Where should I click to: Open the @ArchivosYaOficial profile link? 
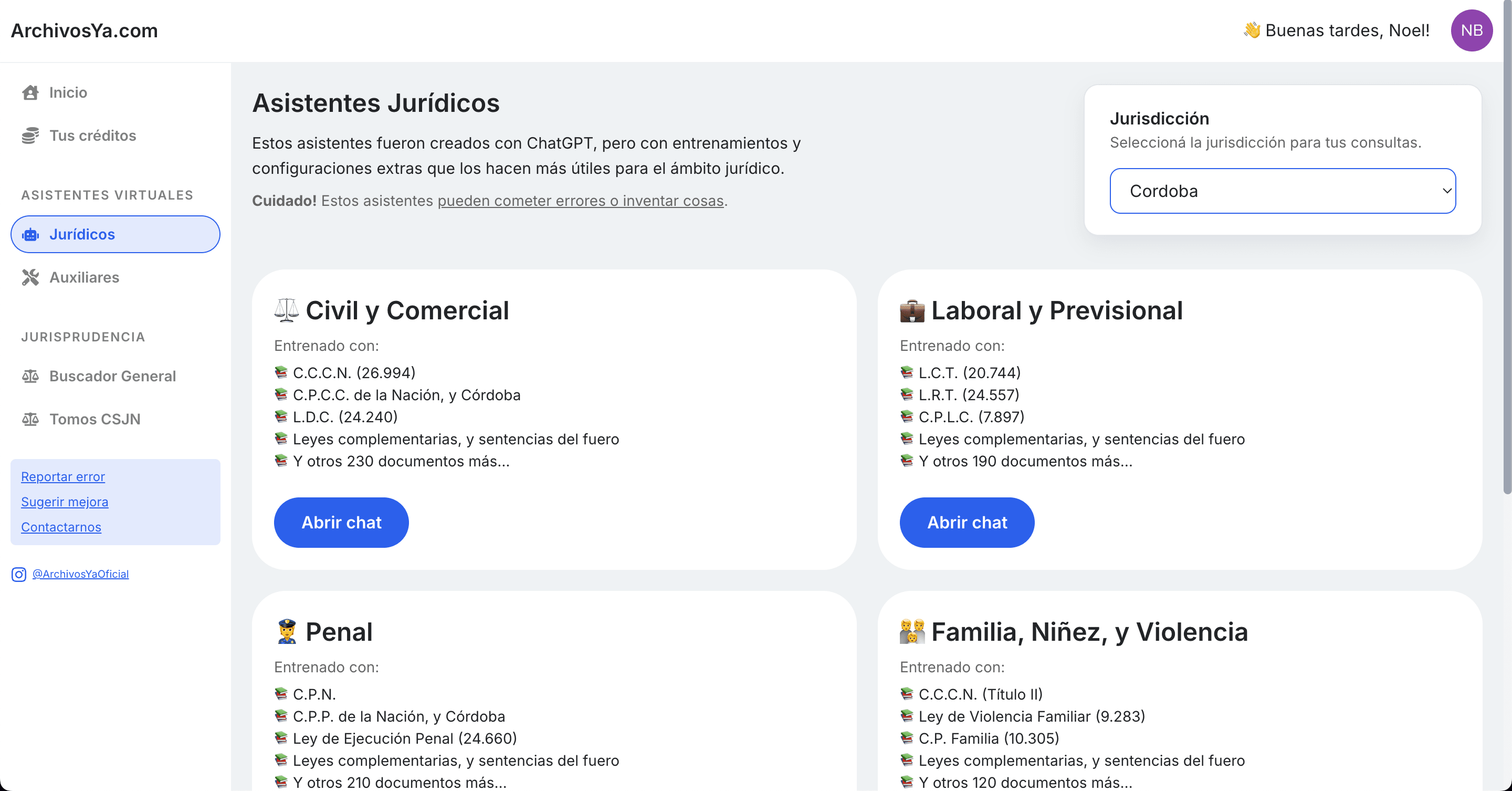(80, 574)
